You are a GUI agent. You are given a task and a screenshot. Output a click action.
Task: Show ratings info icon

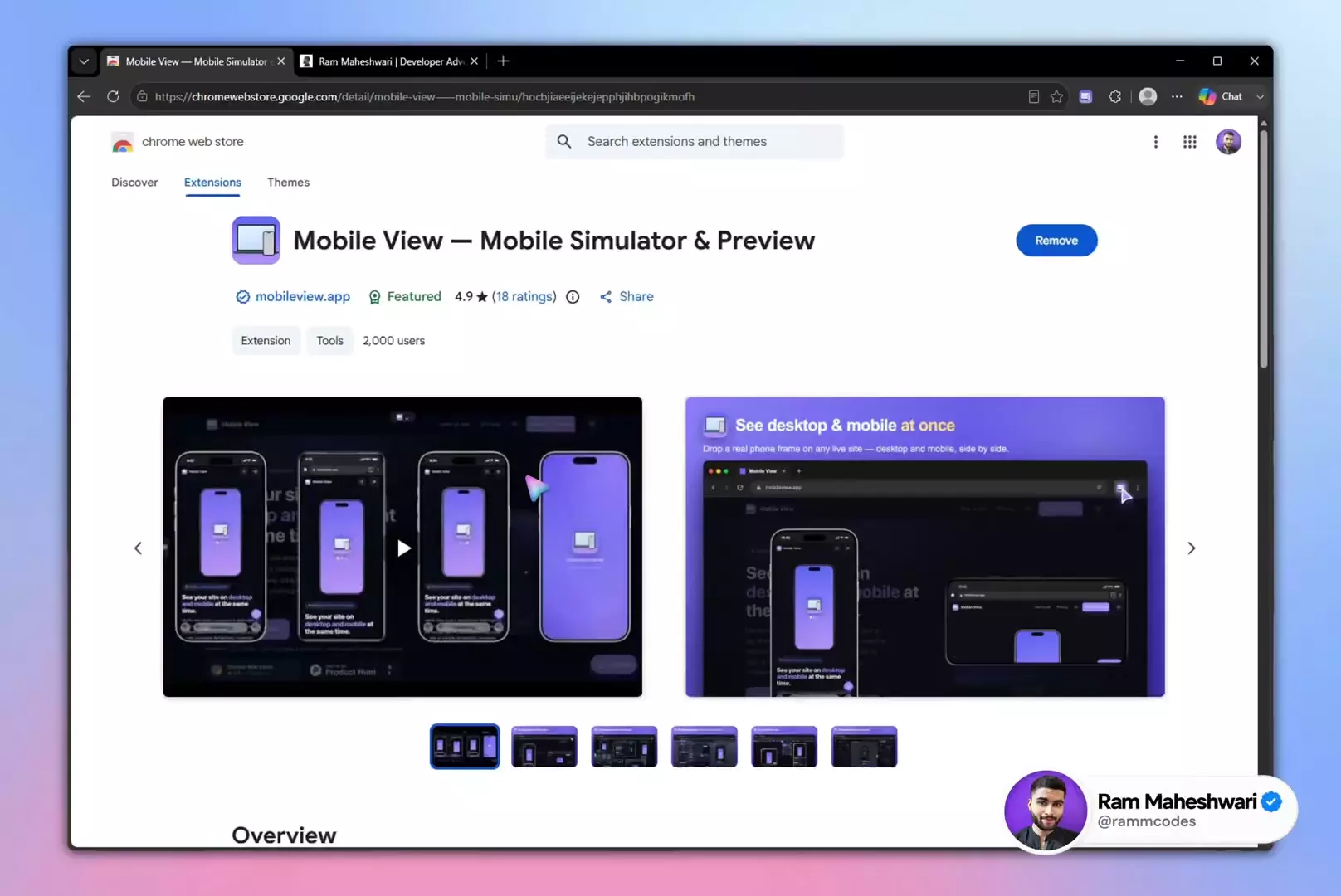[x=573, y=297]
